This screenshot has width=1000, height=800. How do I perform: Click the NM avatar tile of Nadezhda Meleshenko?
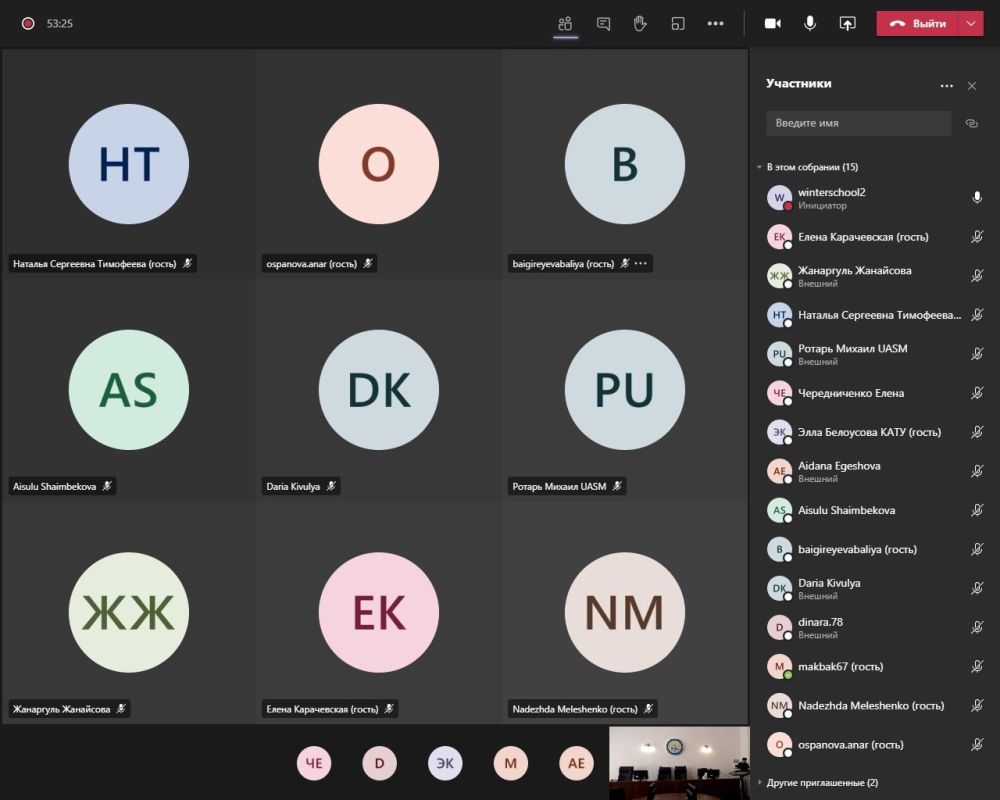625,612
